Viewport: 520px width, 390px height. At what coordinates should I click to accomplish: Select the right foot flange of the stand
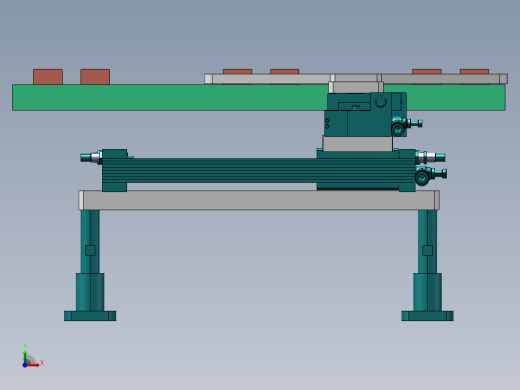[427, 316]
